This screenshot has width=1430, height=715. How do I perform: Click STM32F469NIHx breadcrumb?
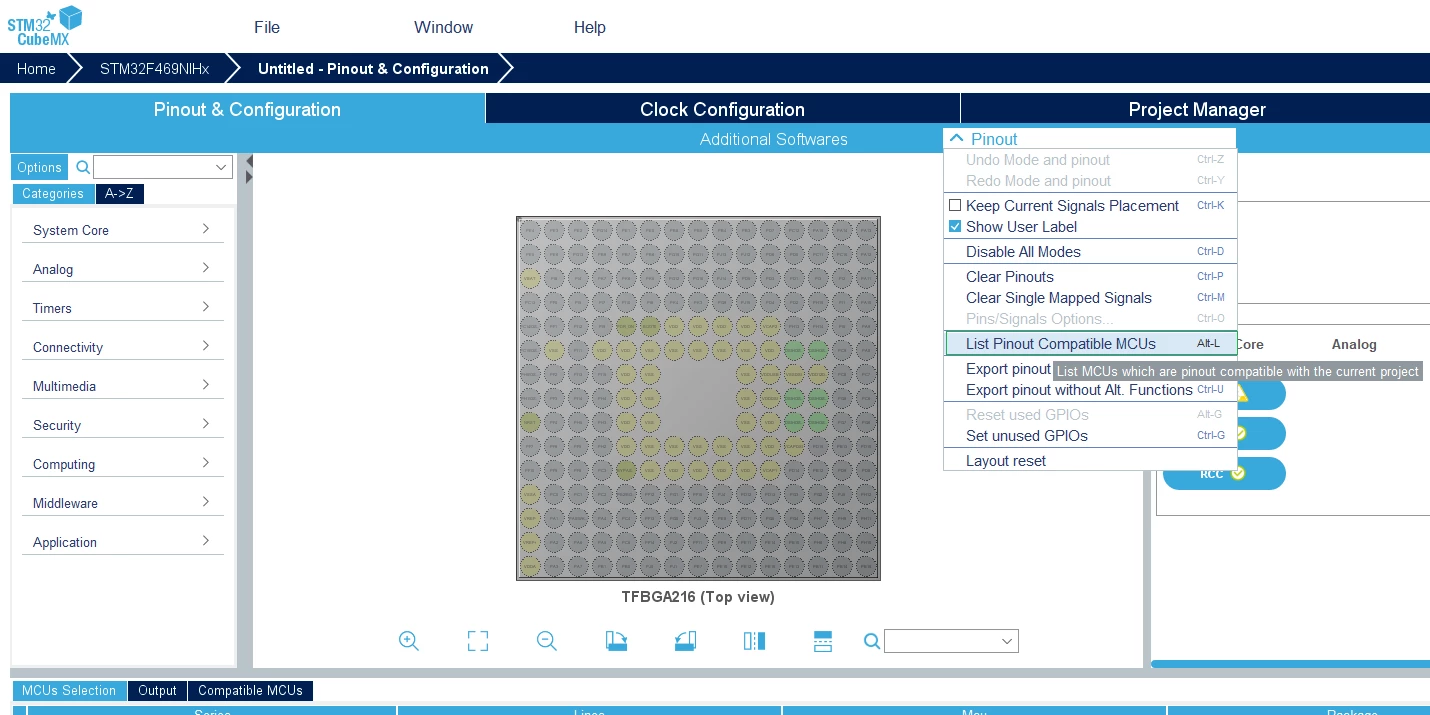154,69
